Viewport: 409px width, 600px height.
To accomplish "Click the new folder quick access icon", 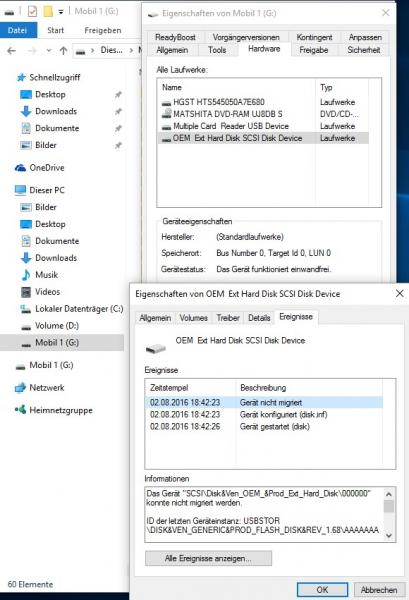I will click(x=48, y=11).
